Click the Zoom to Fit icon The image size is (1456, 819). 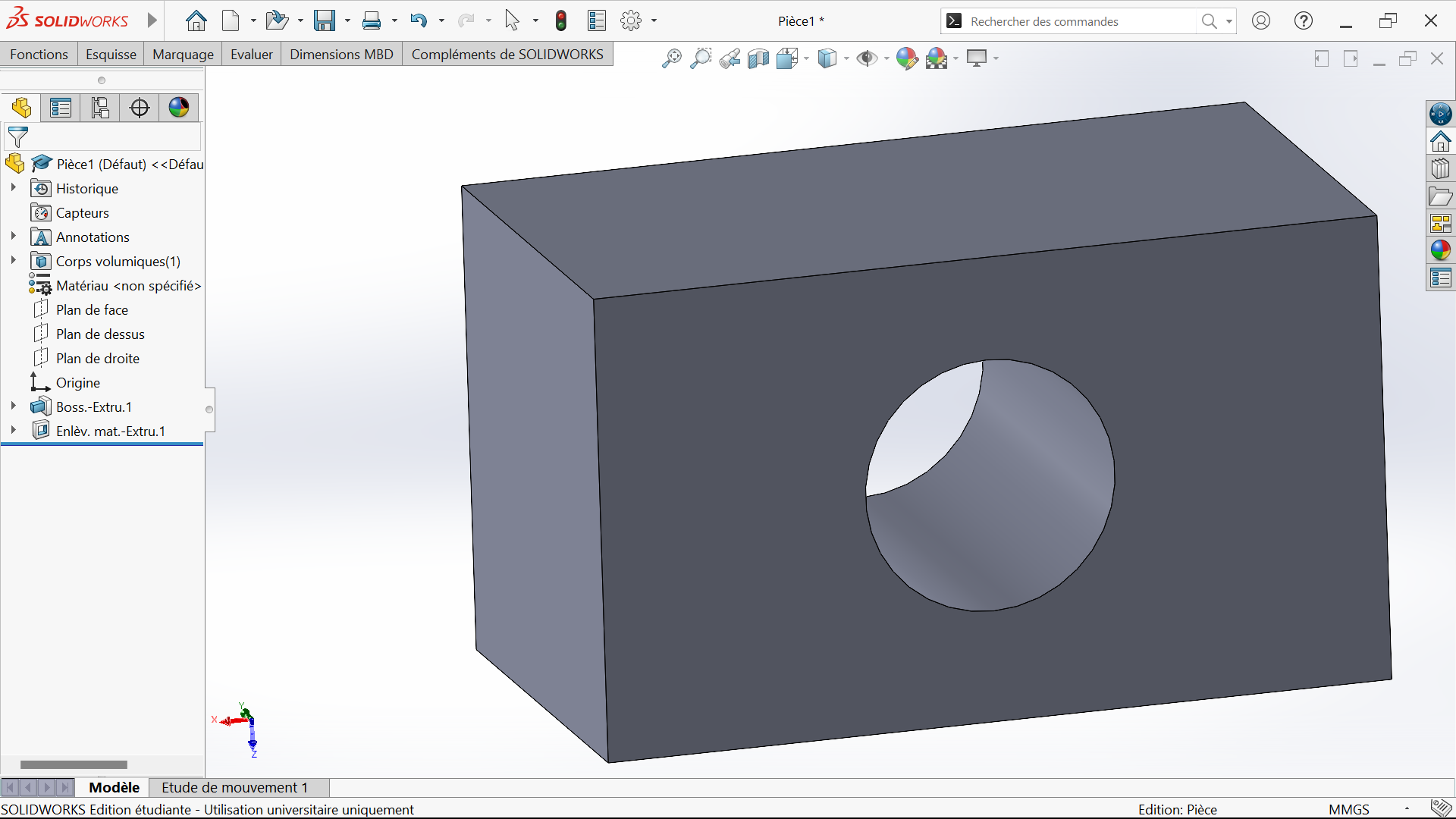pyautogui.click(x=671, y=58)
